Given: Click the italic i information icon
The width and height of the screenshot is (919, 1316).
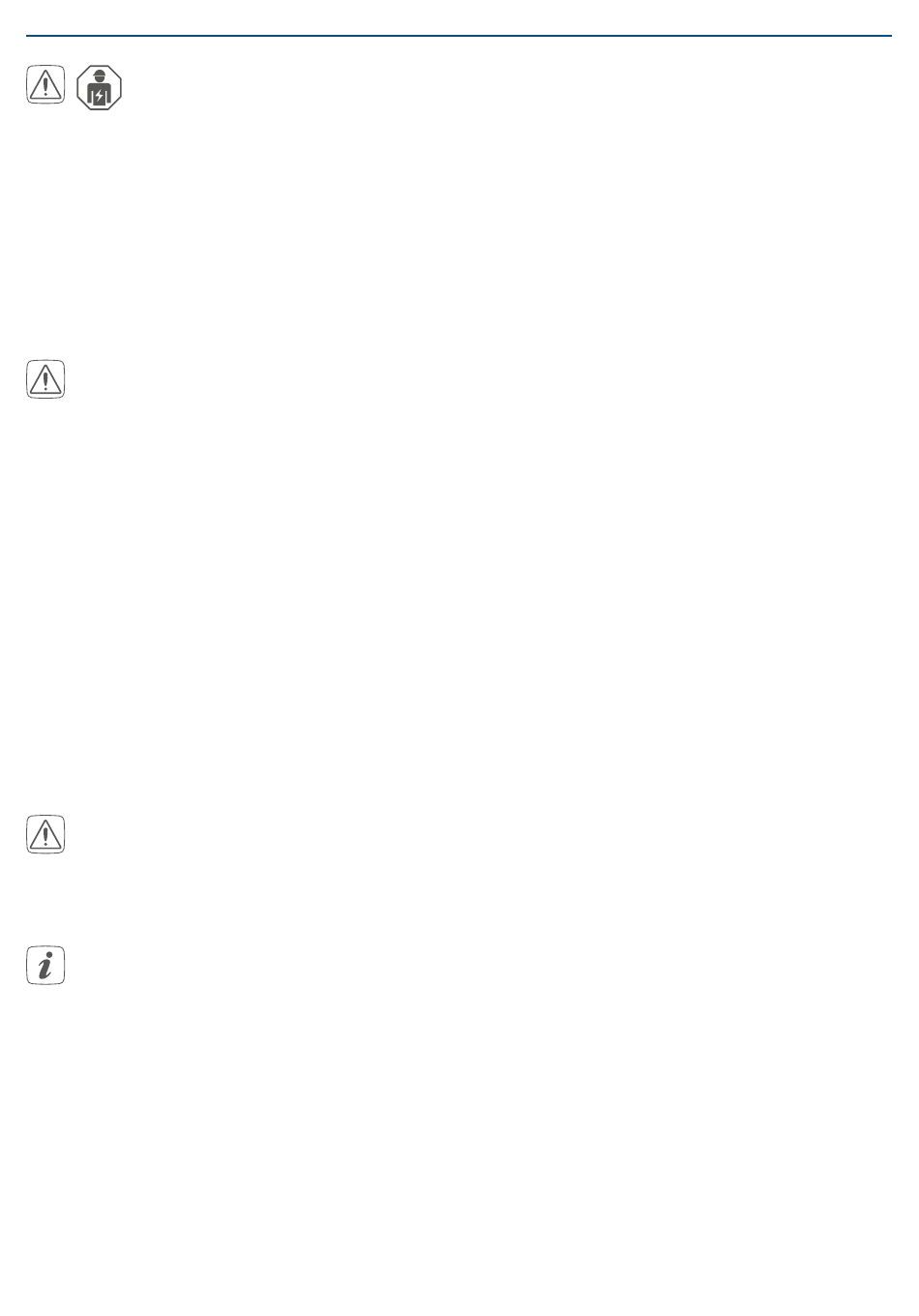Looking at the screenshot, I should click(x=45, y=965).
